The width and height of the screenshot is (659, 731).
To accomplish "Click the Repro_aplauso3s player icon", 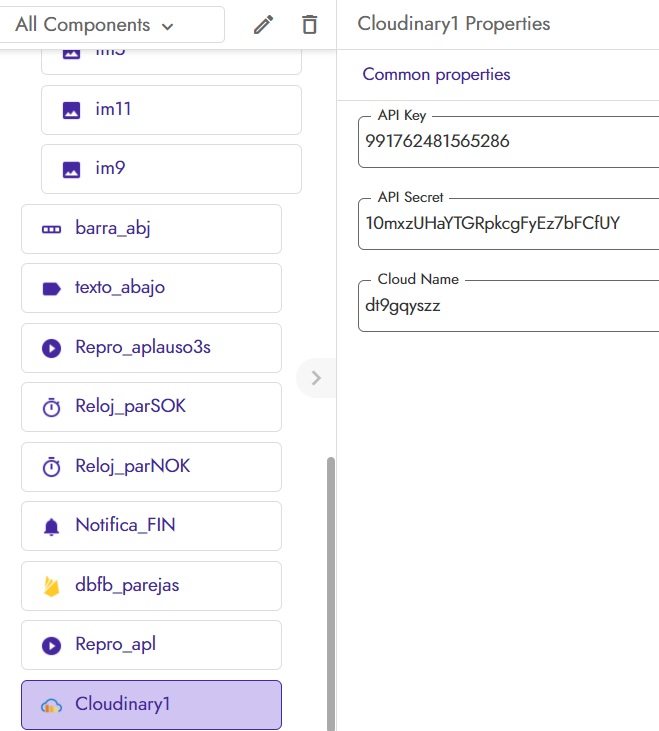I will tap(51, 348).
